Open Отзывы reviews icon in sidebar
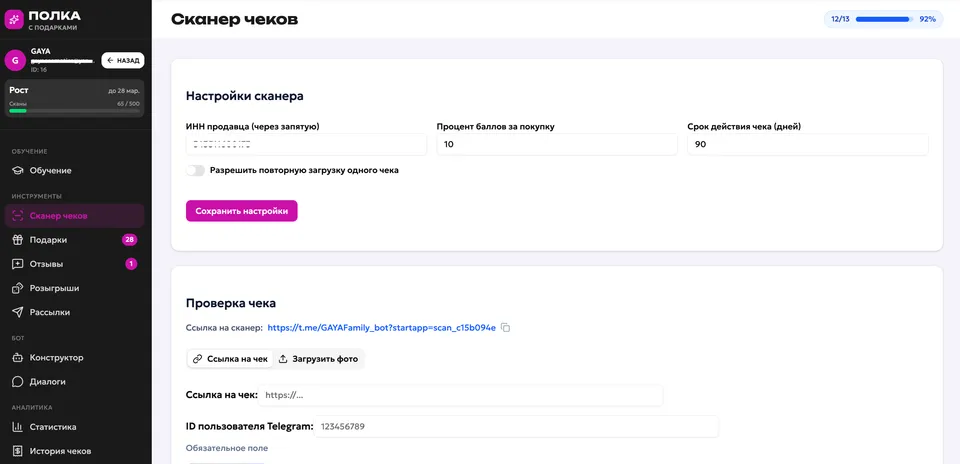This screenshot has width=960, height=464. click(17, 264)
